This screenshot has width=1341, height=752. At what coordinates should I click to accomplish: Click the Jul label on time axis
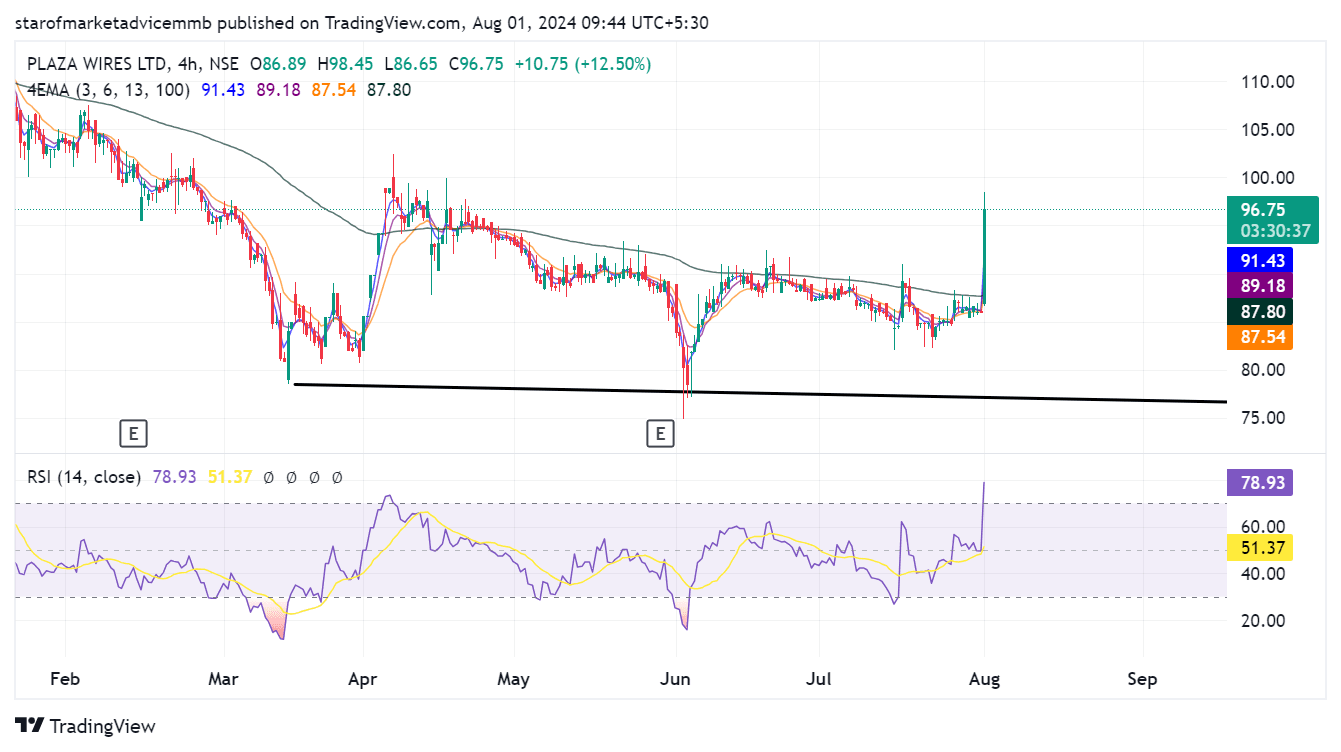[x=819, y=679]
